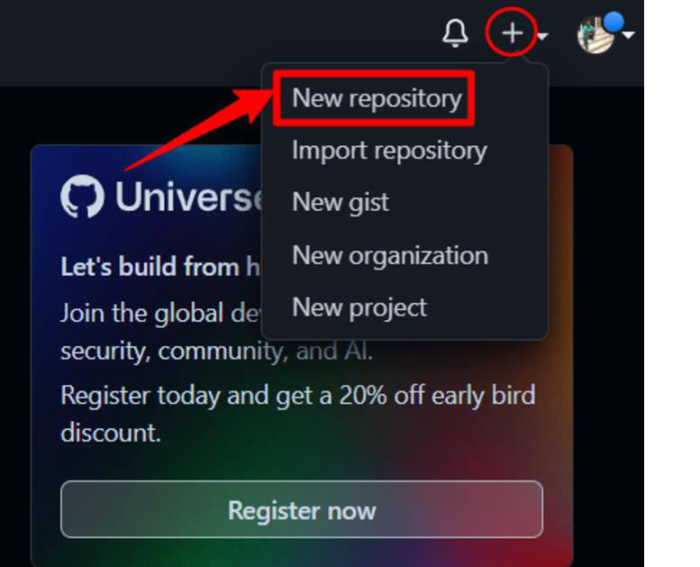700x567 pixels.
Task: Click the security, community, and AI text
Action: click(x=217, y=351)
